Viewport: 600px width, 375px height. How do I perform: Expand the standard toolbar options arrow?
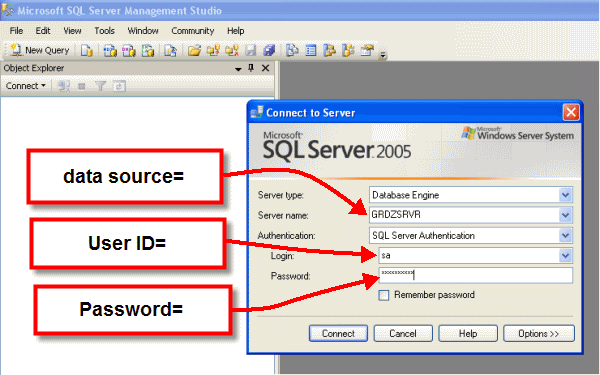(383, 55)
